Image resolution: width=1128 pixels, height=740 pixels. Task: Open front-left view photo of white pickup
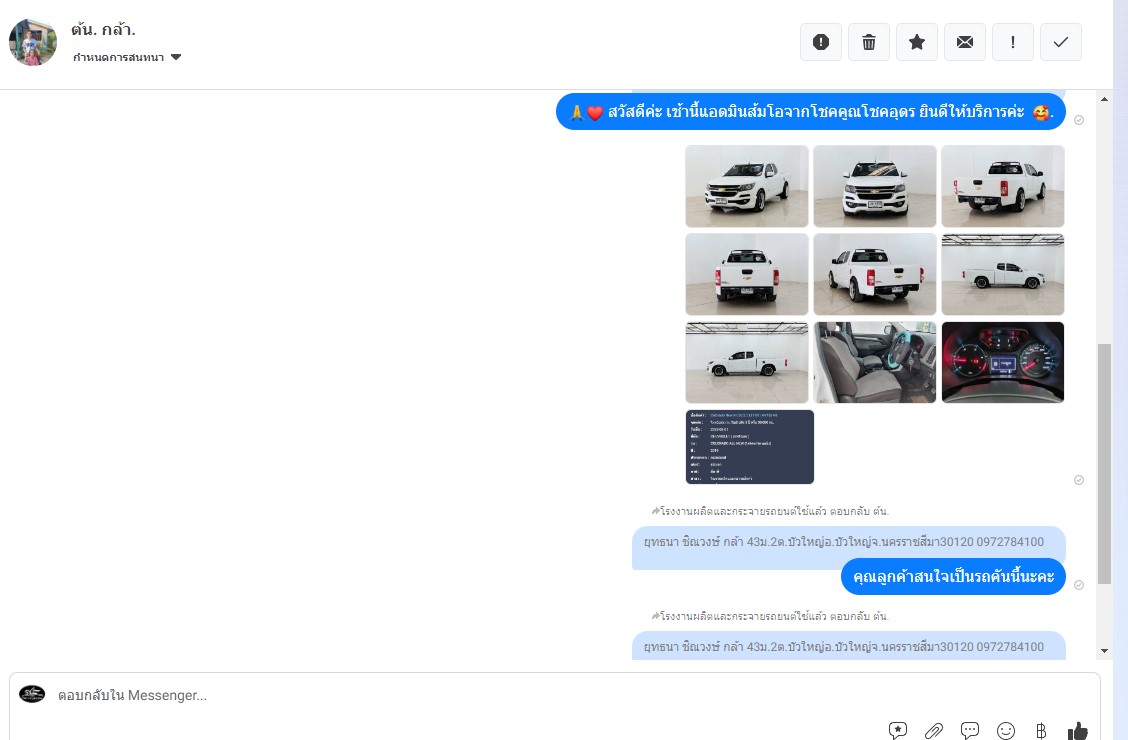[747, 186]
